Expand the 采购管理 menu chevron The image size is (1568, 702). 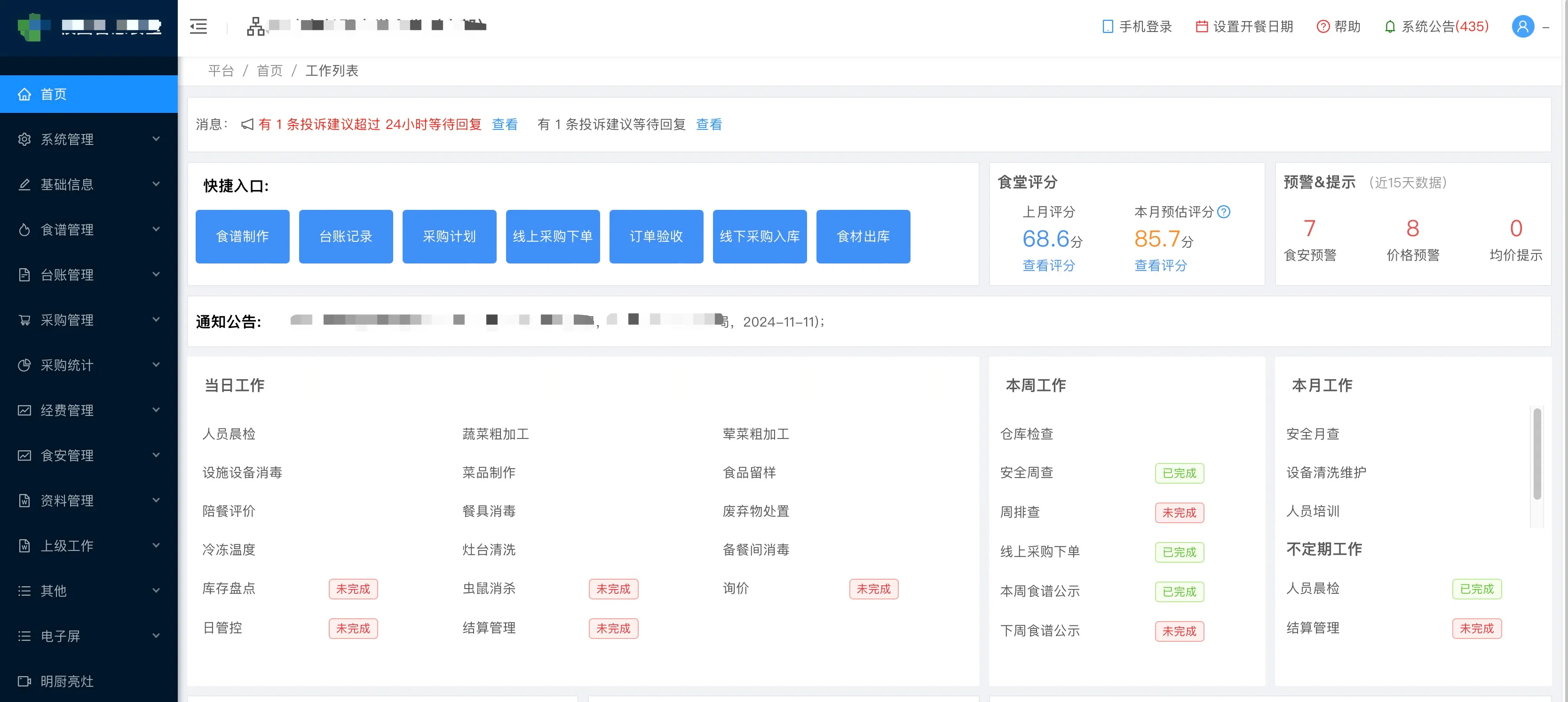tap(157, 319)
